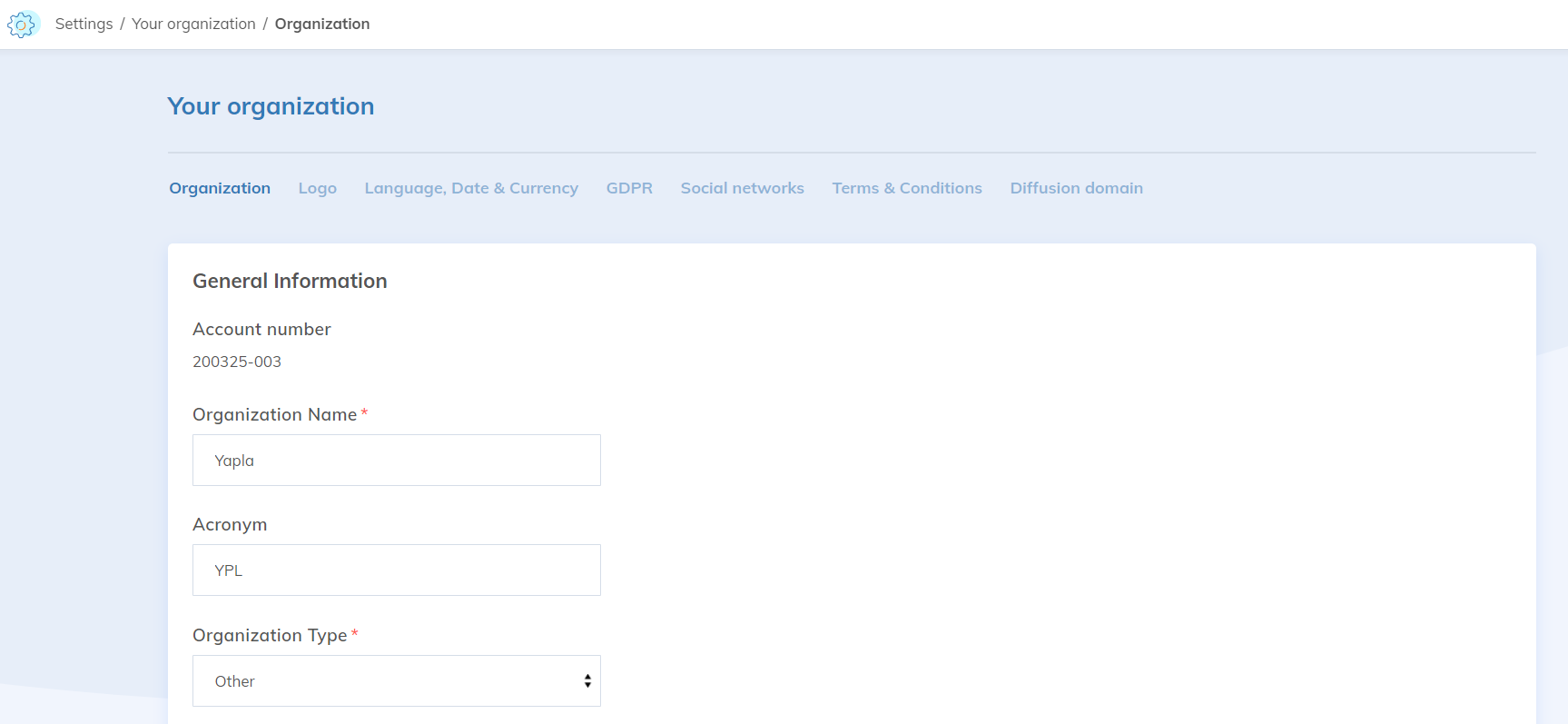Open the Language, Date & Currency tab
This screenshot has width=1568, height=724.
[471, 188]
